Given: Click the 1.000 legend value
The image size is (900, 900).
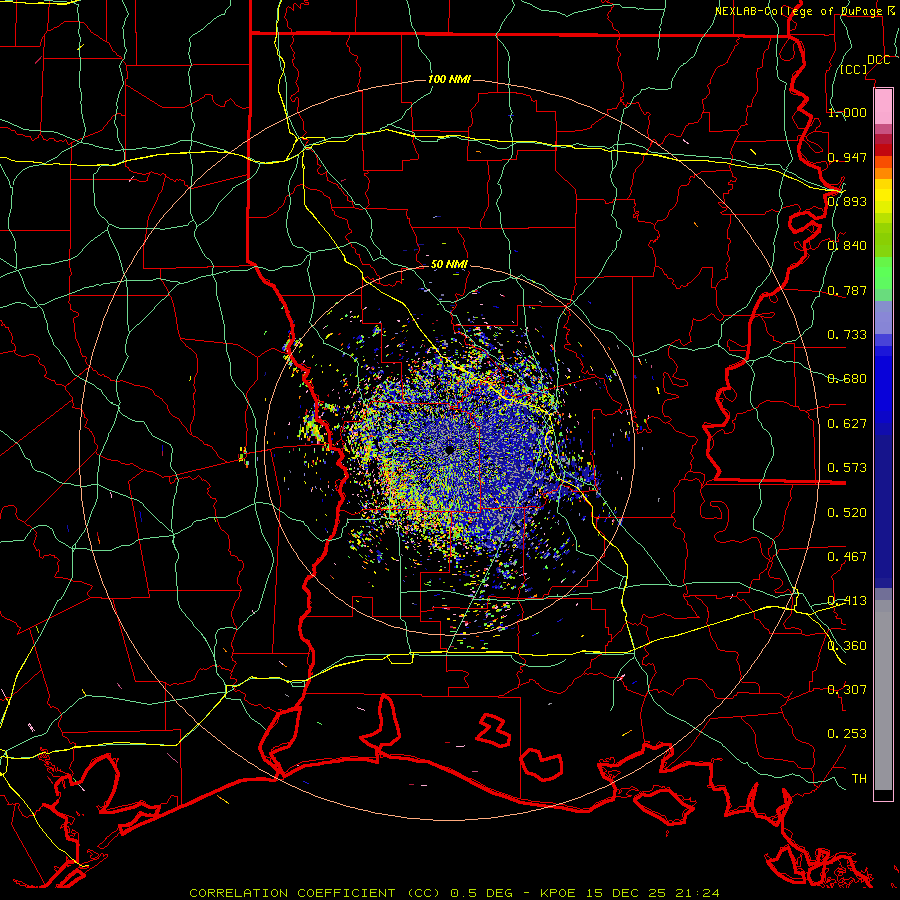Looking at the screenshot, I should click(847, 112).
